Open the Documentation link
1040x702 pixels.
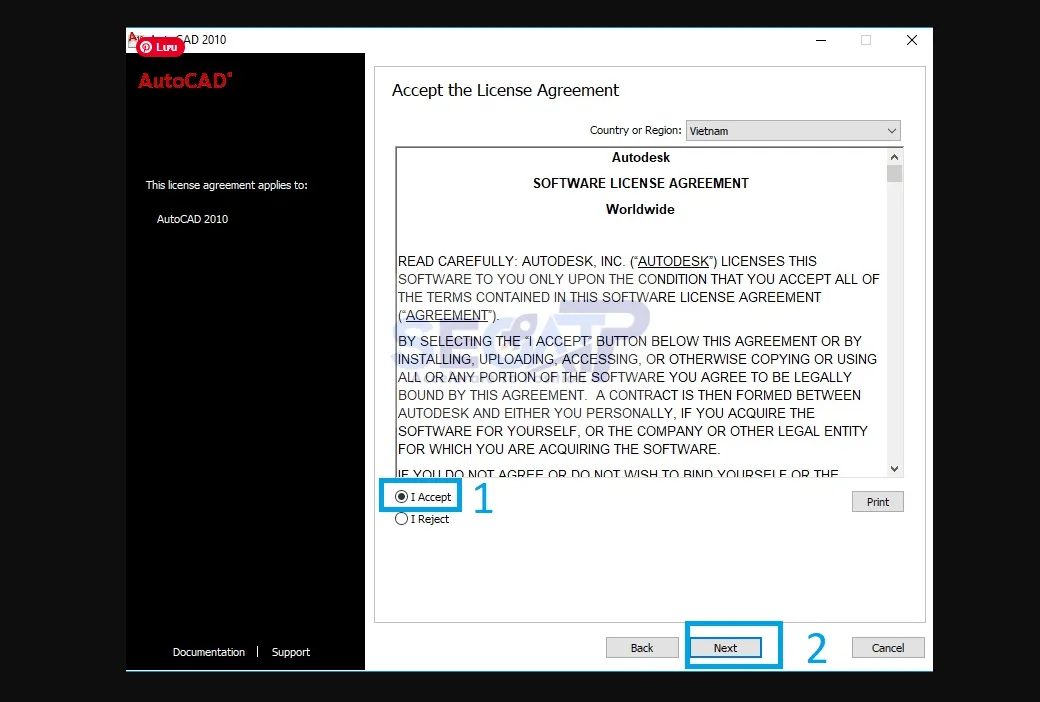pyautogui.click(x=209, y=652)
